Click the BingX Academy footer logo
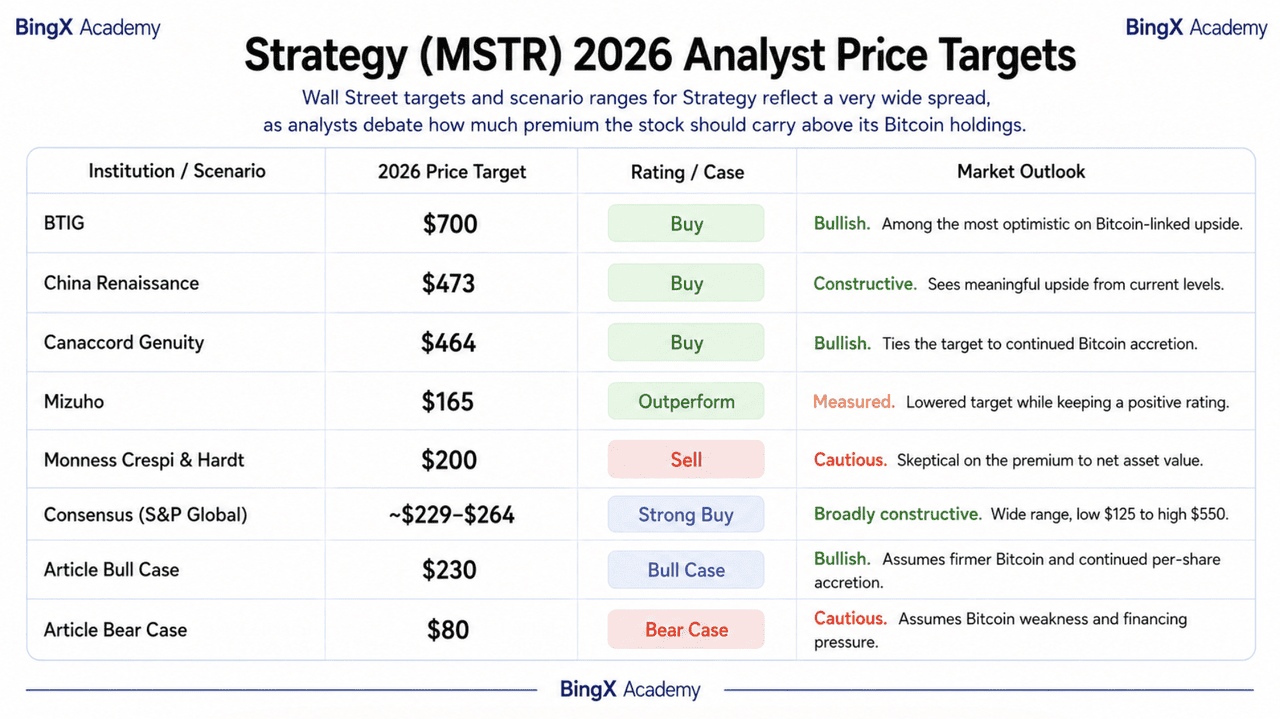 pyautogui.click(x=630, y=689)
